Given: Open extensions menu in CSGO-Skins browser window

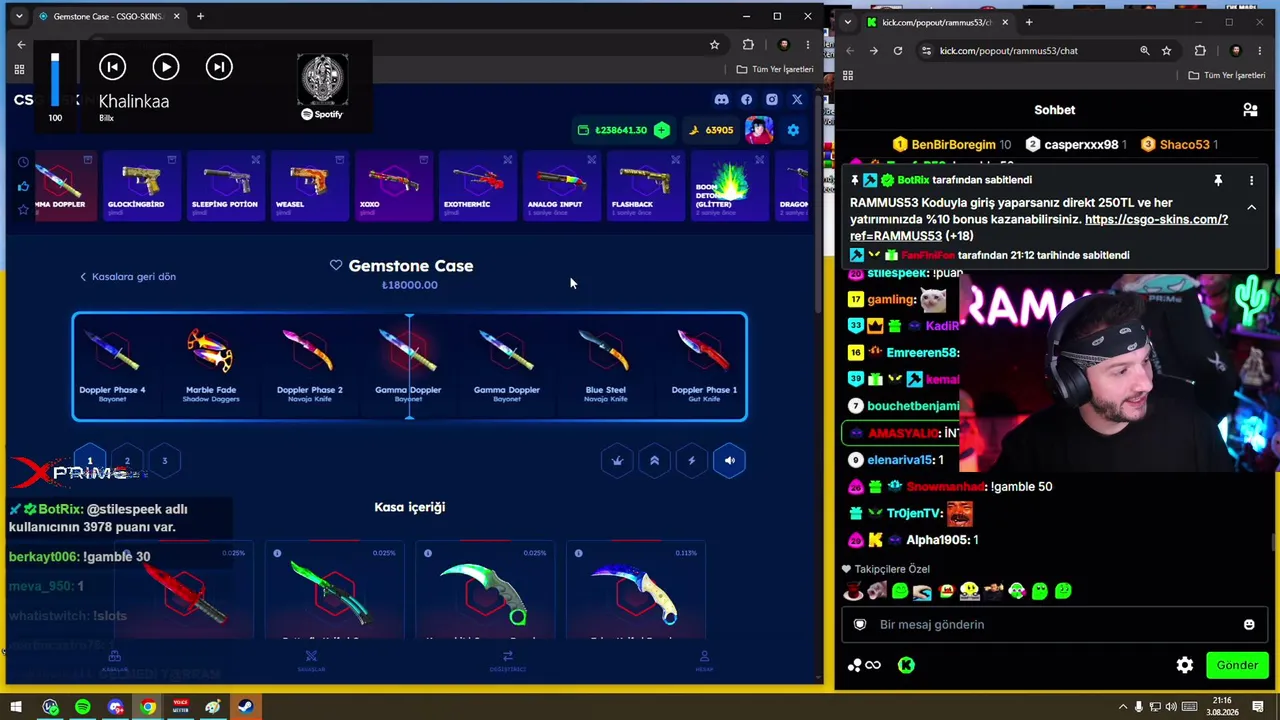Looking at the screenshot, I should (748, 45).
